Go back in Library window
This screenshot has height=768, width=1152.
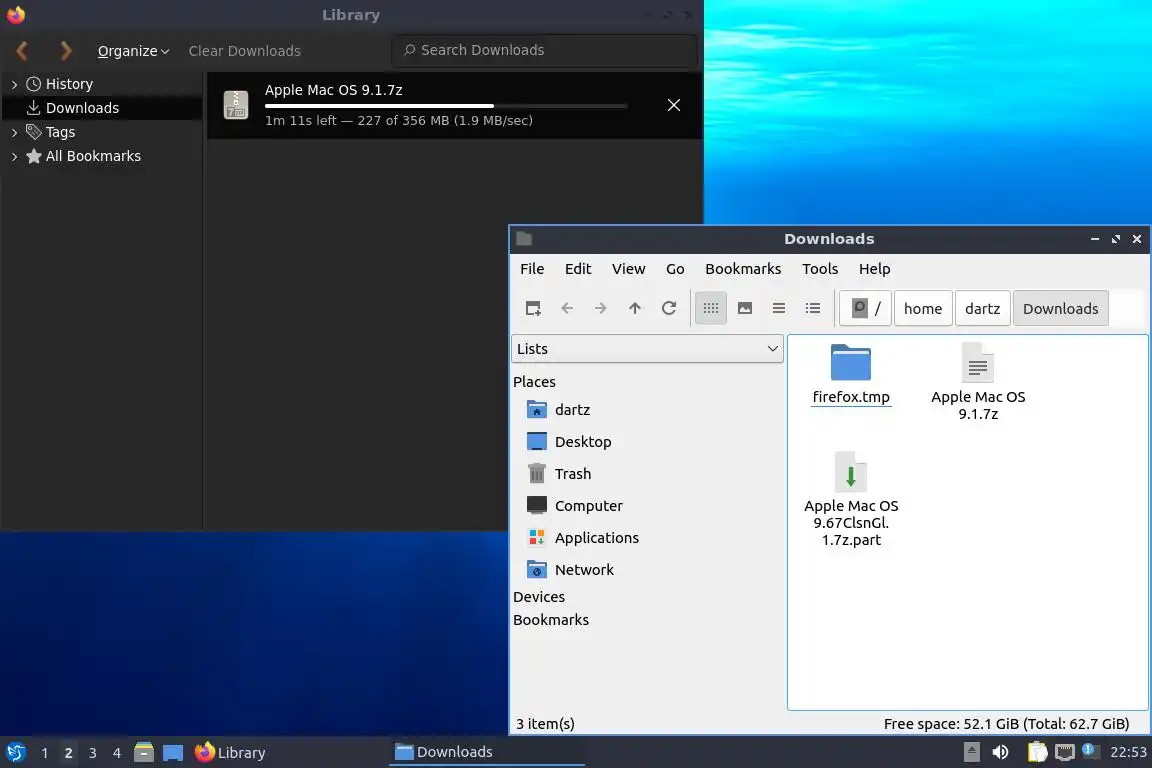tap(22, 51)
